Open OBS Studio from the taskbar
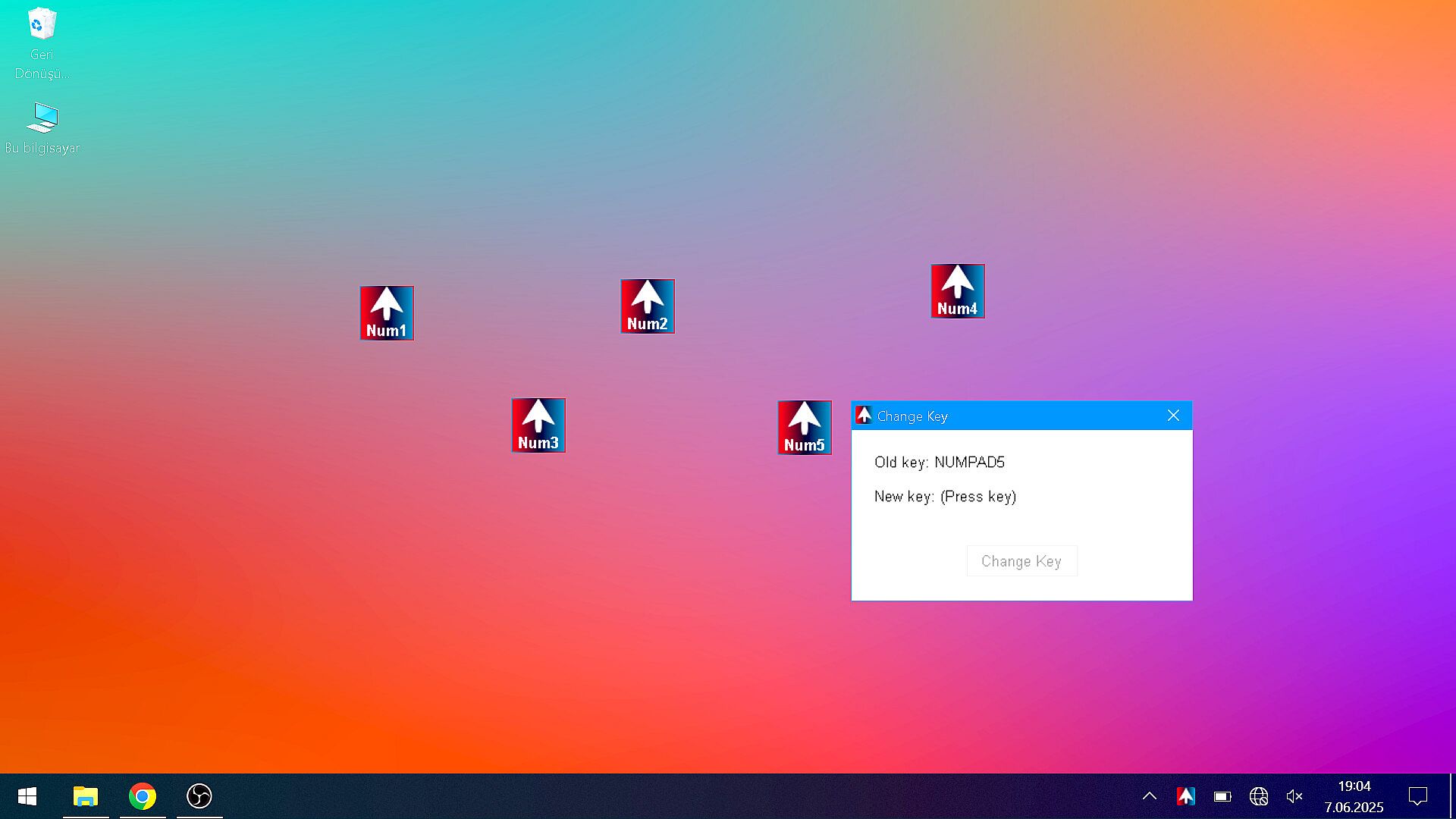Screen dimensions: 1456x819 (199, 796)
